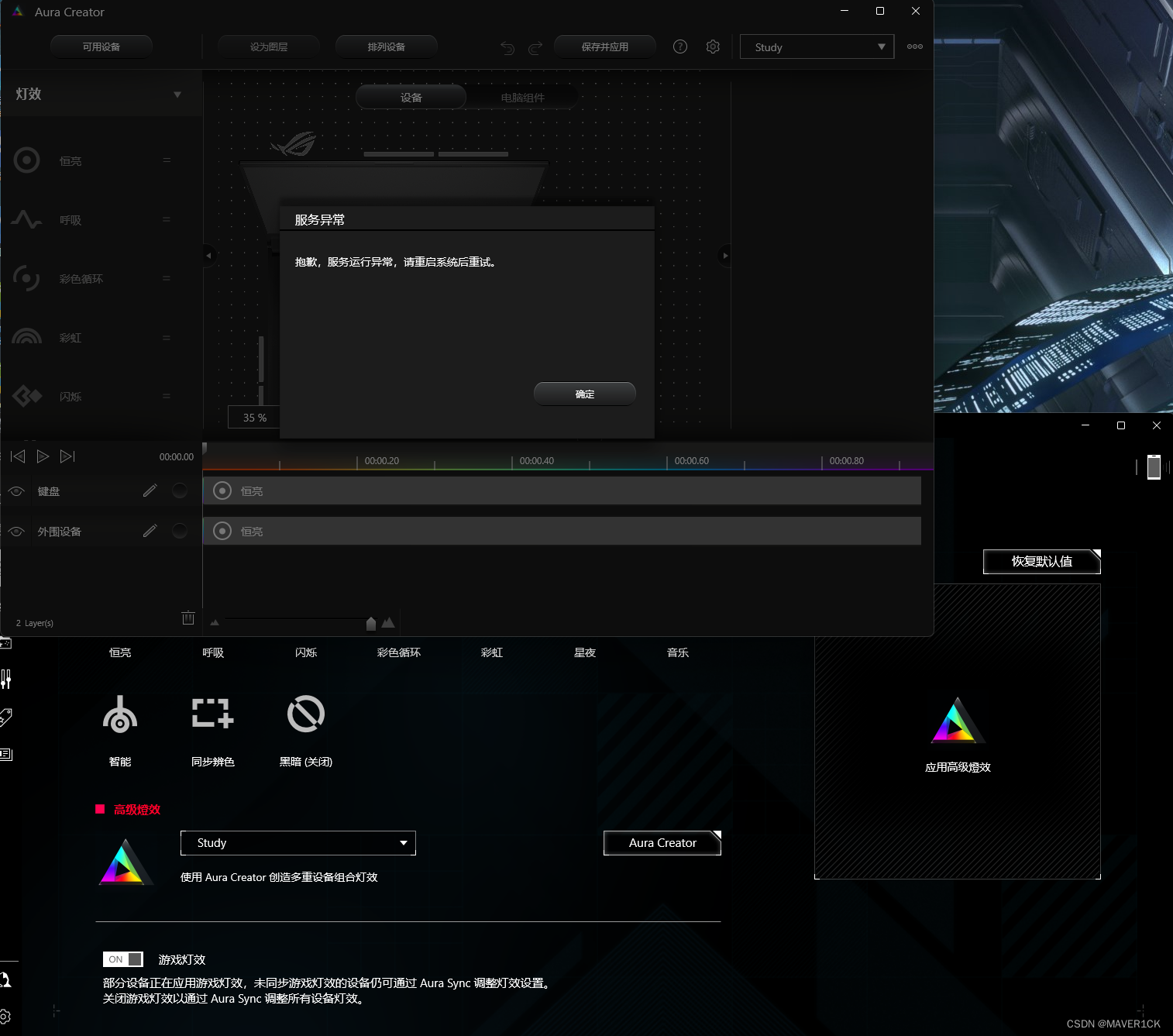Viewport: 1173px width, 1036px height.
Task: Click the large mountain zoom-in icon
Action: (388, 622)
